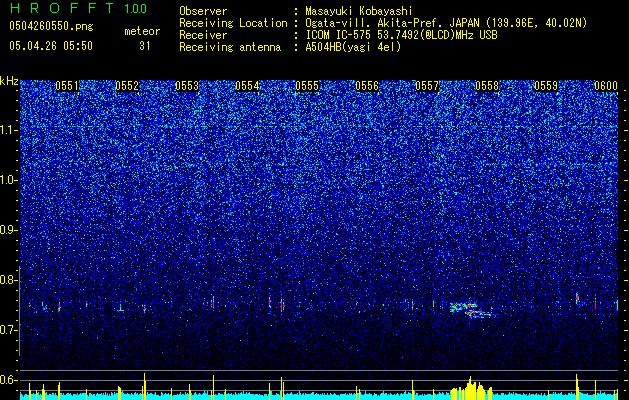The height and width of the screenshot is (400, 629).
Task: Click the 0600 time marker
Action: [606, 86]
